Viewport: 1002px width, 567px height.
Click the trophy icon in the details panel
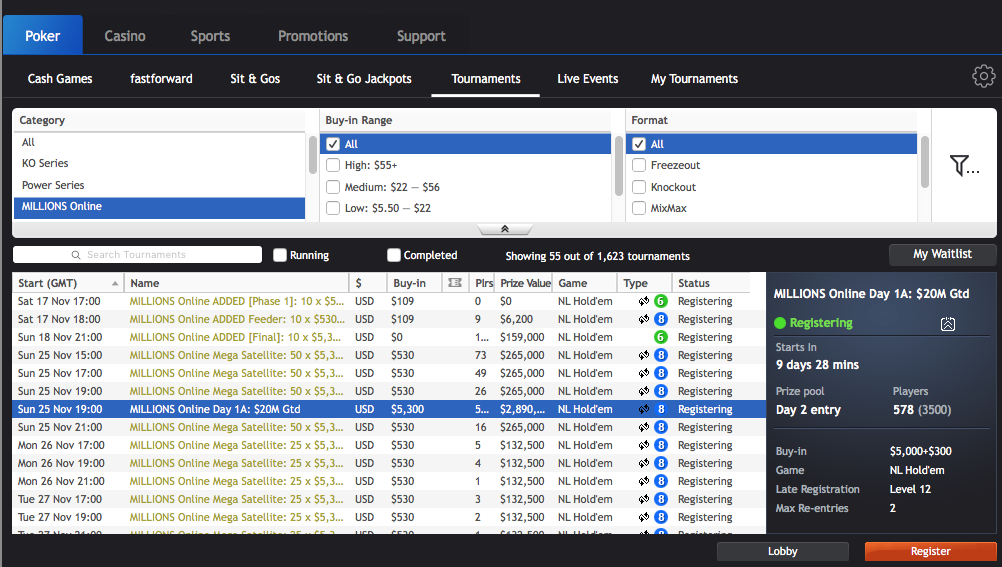(x=948, y=324)
